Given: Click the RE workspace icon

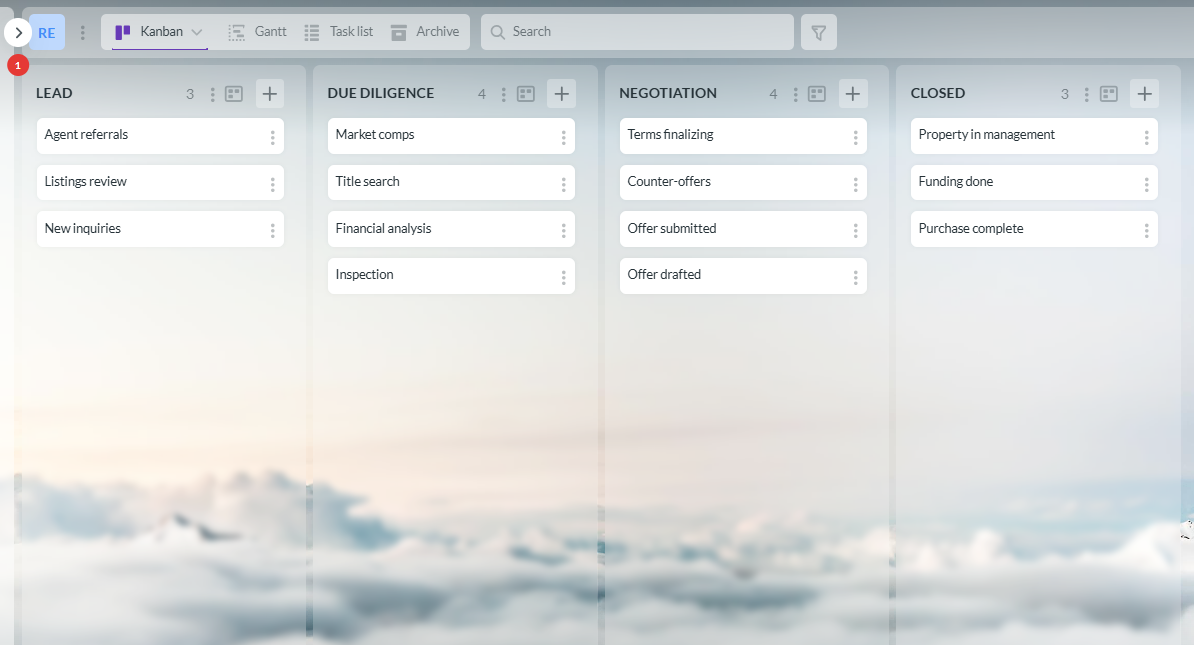Looking at the screenshot, I should point(46,31).
